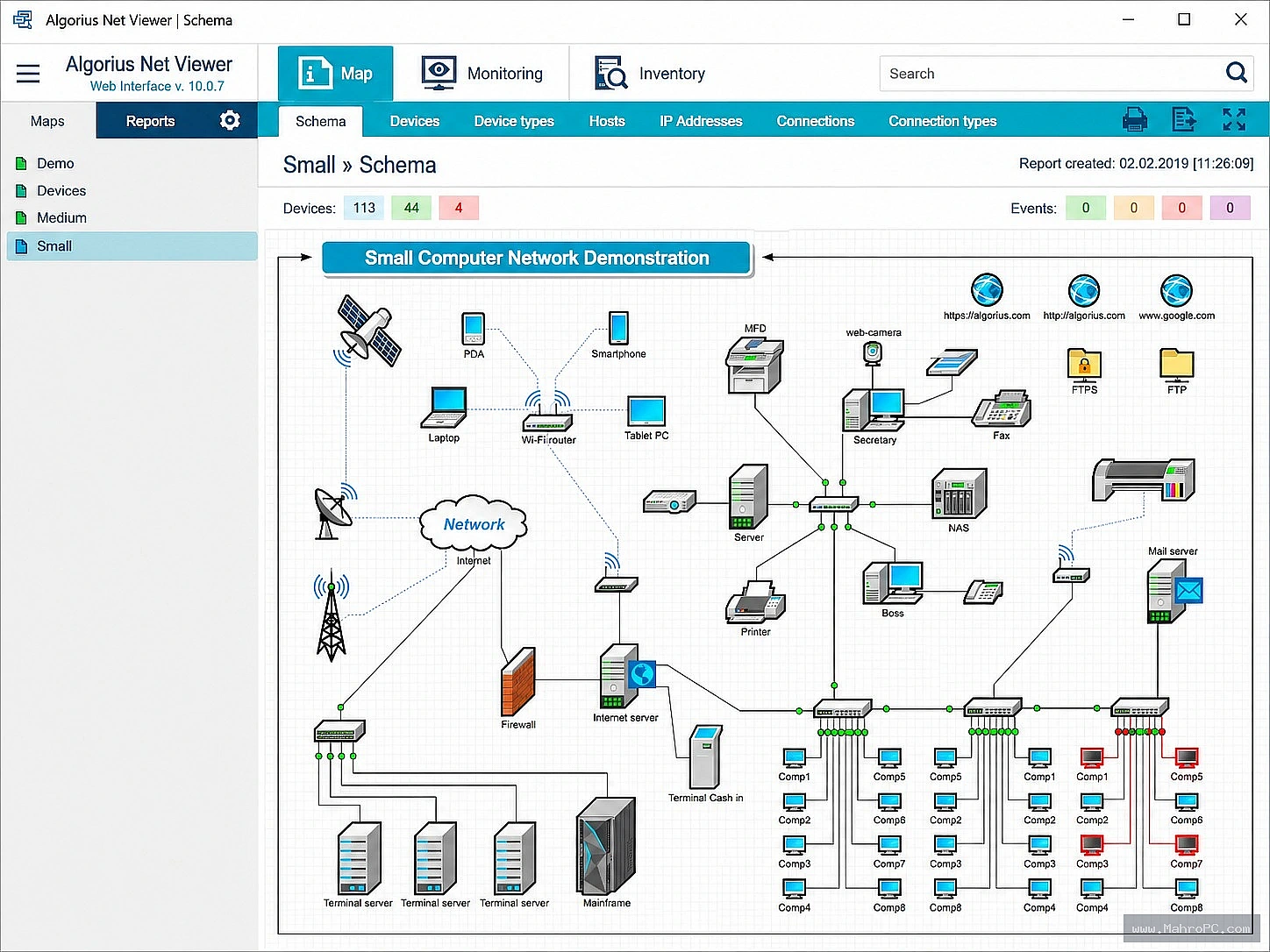Image resolution: width=1270 pixels, height=952 pixels.
Task: Click the print report icon
Action: click(x=1135, y=120)
